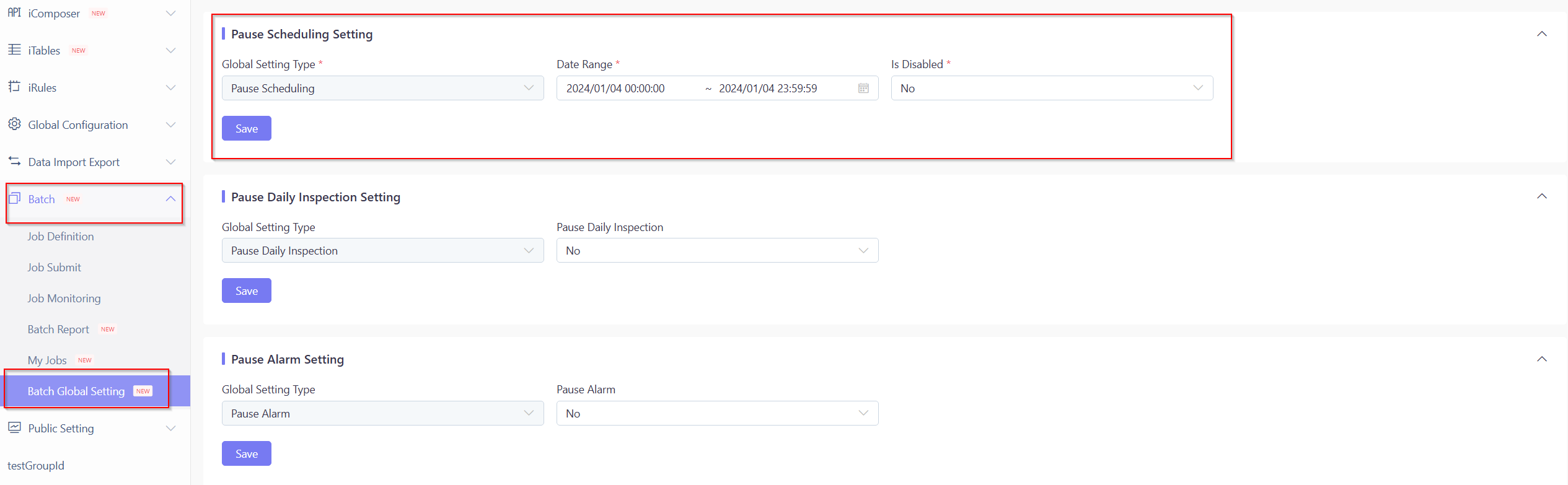This screenshot has width=1568, height=485.
Task: Open Job Definition menu item
Action: 61,237
